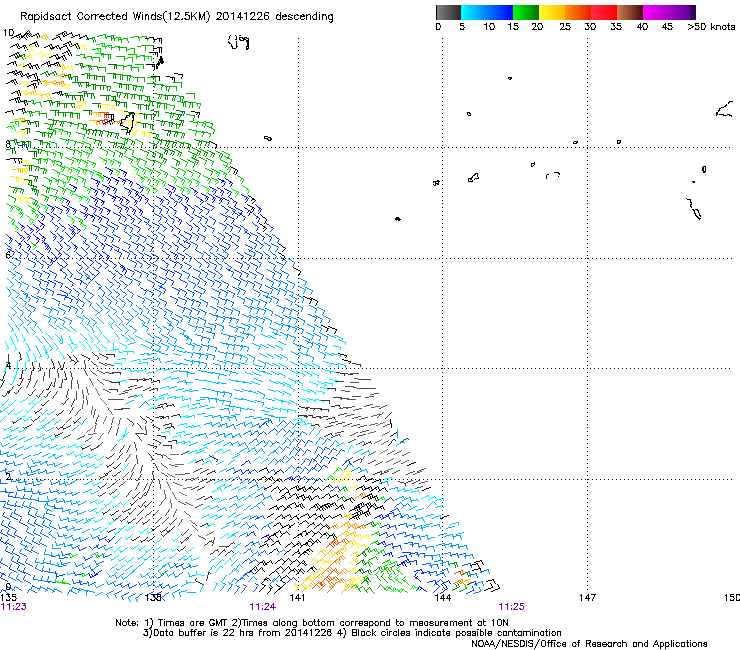Click the latitude label 8

[8, 144]
